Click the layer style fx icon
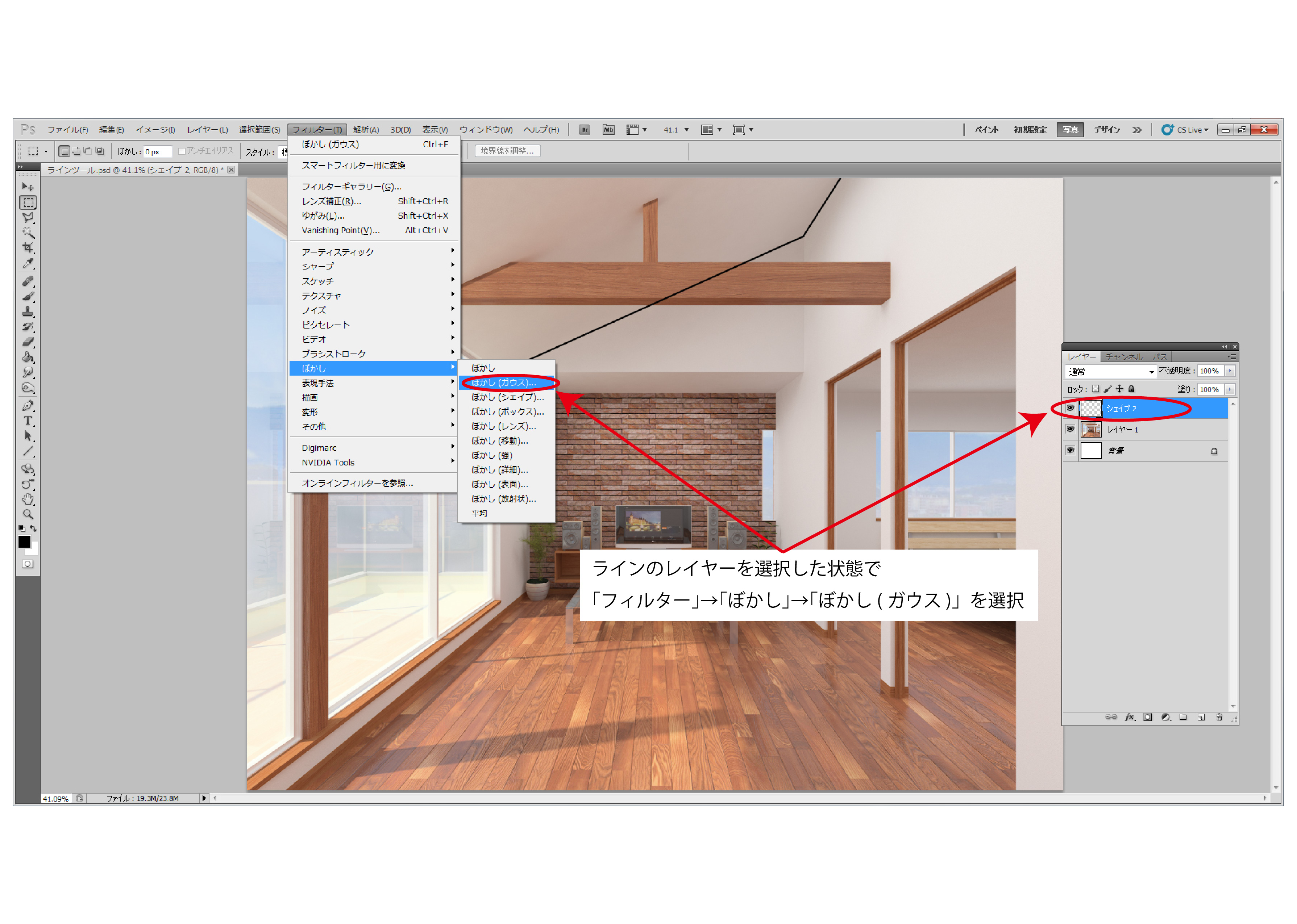The image size is (1297, 924). 1130,718
